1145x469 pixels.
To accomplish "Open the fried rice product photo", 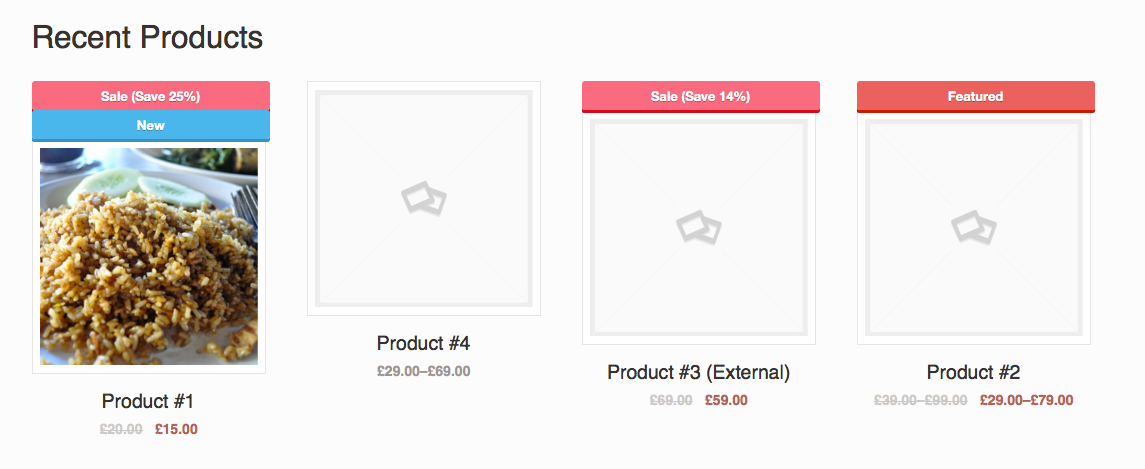I will tap(149, 256).
